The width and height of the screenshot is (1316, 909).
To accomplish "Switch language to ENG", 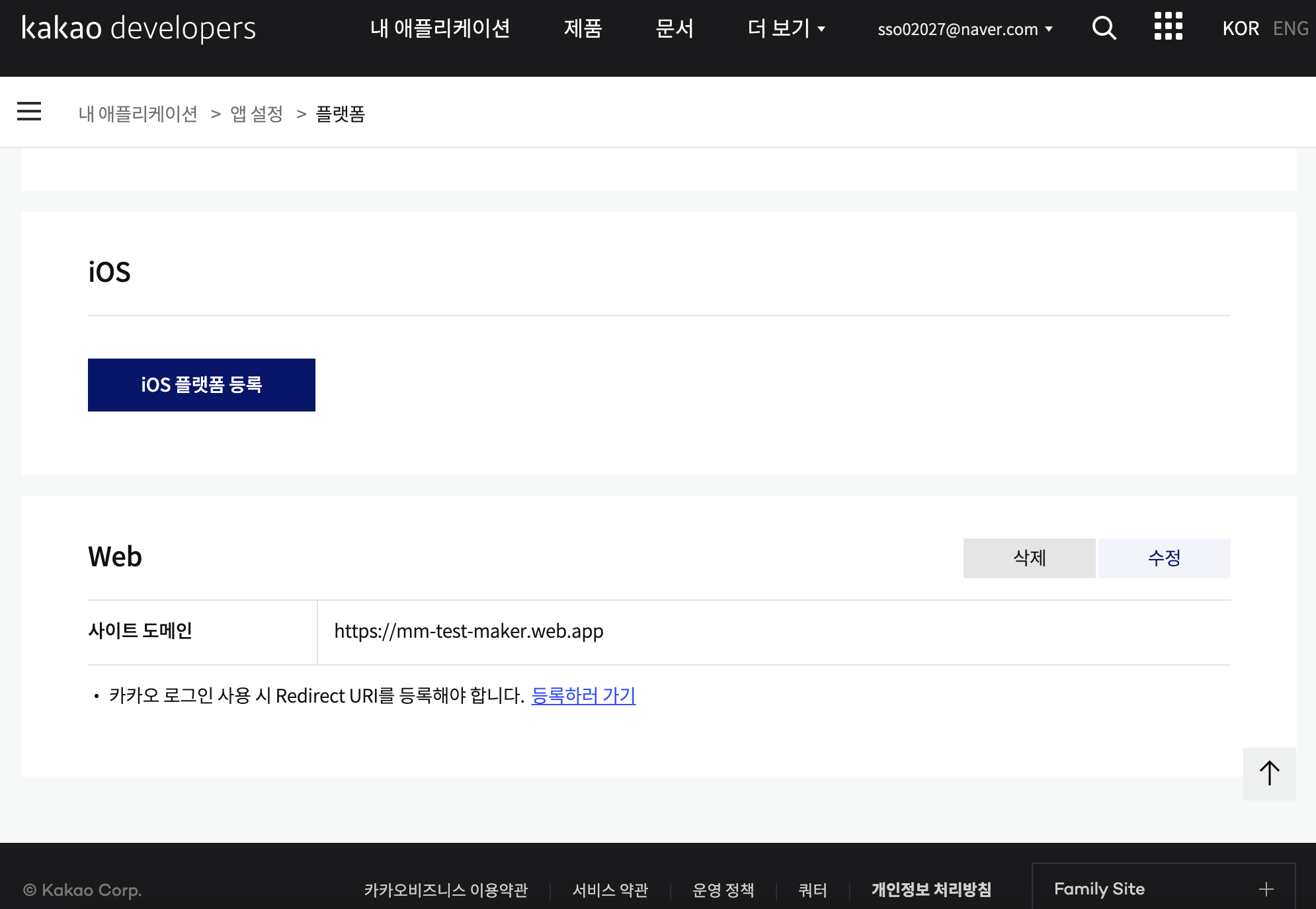I will pos(1290,28).
